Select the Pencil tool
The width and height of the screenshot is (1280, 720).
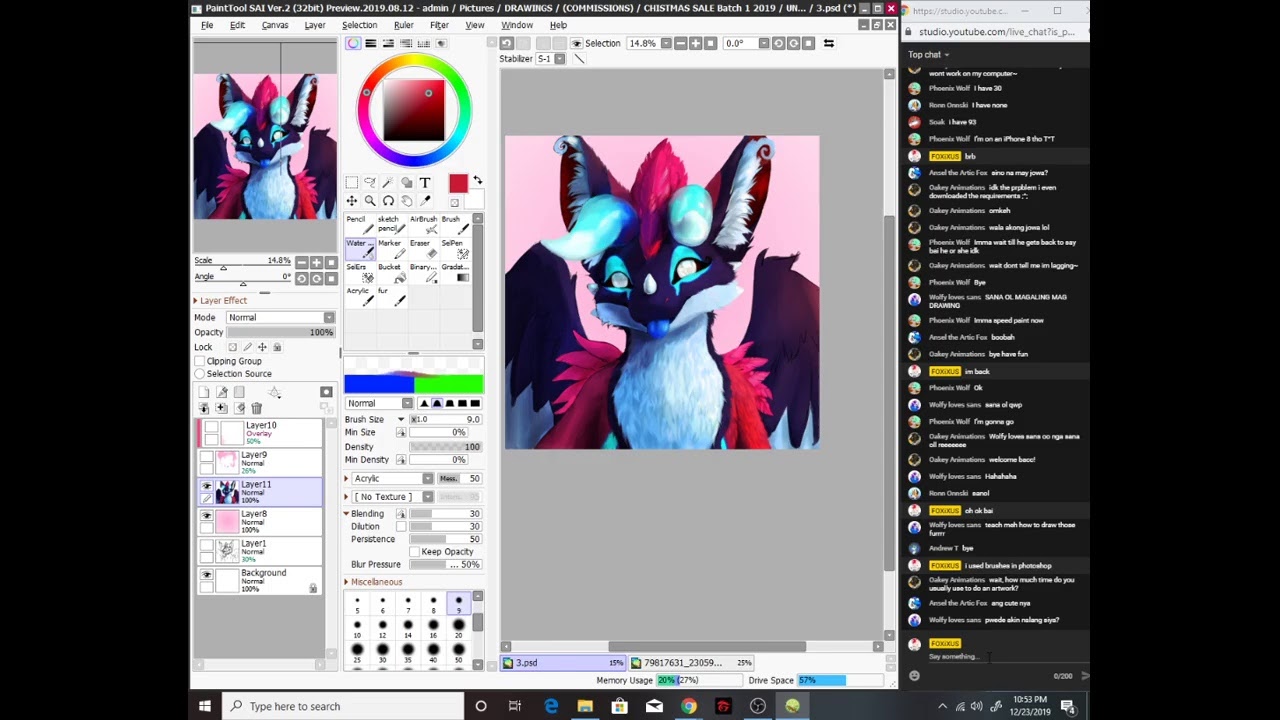[359, 224]
